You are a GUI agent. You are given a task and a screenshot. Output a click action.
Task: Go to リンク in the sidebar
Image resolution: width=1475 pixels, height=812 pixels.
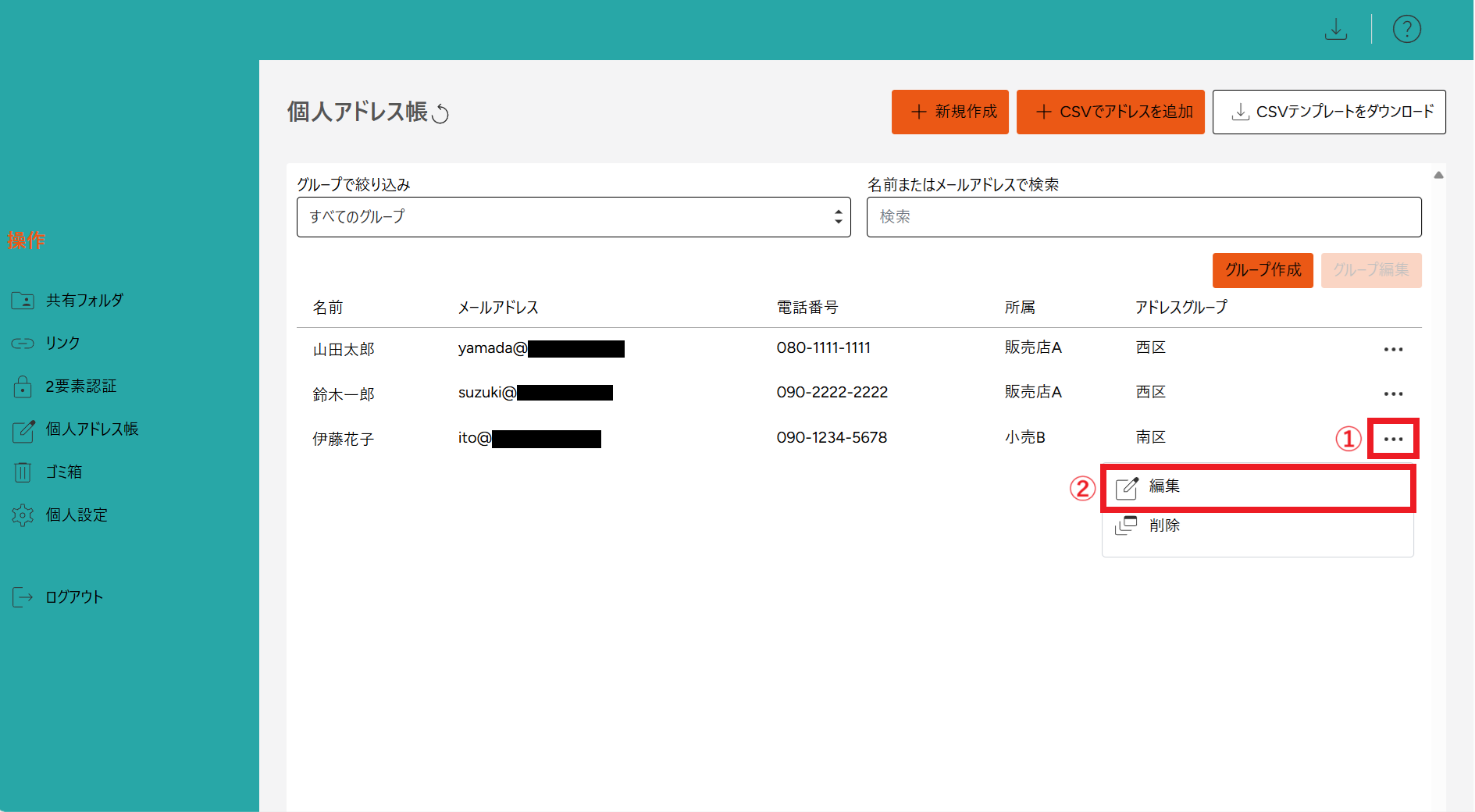pyautogui.click(x=62, y=344)
